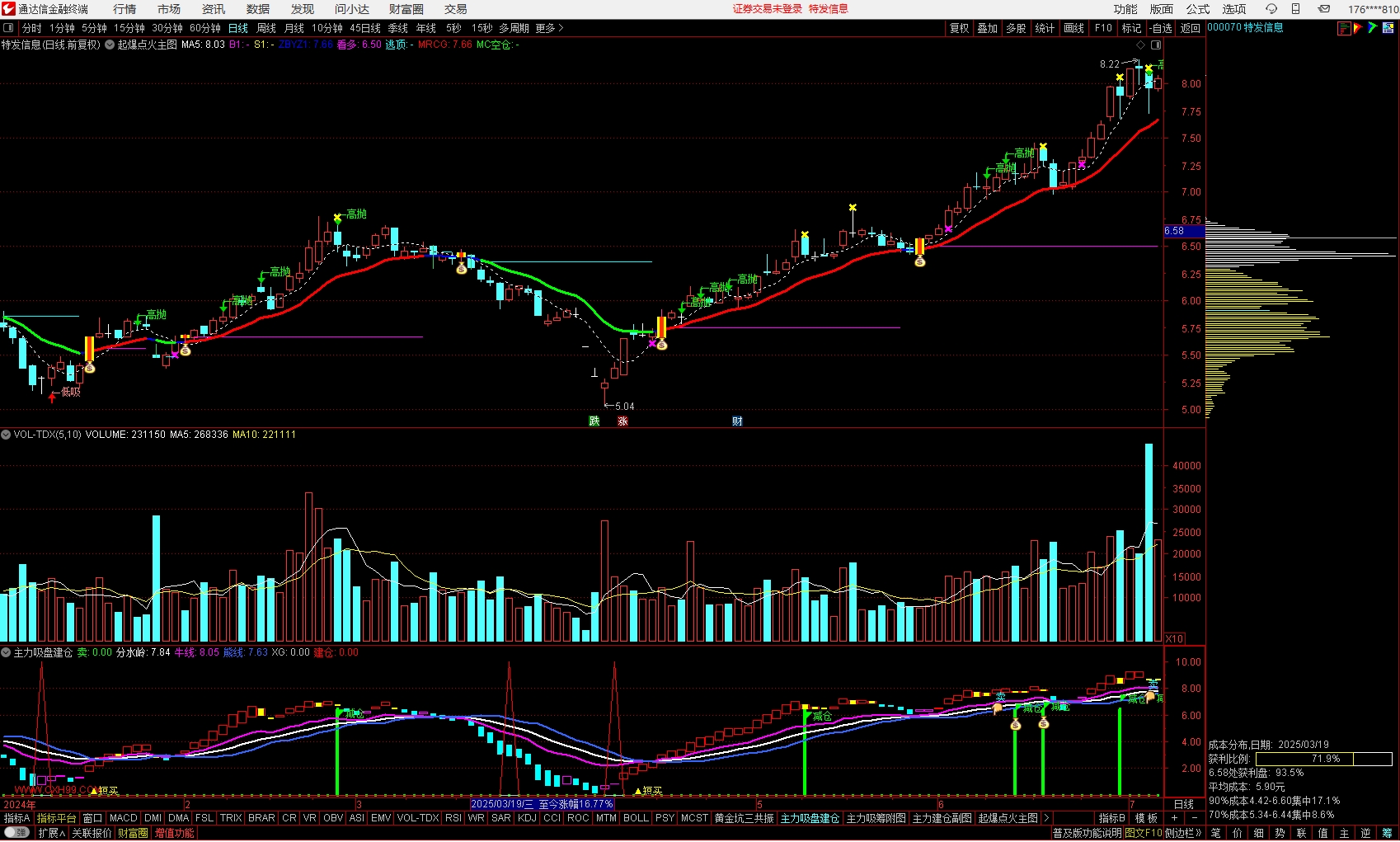
Task: Select the 细 tab at bottom right
Action: coord(1259,834)
